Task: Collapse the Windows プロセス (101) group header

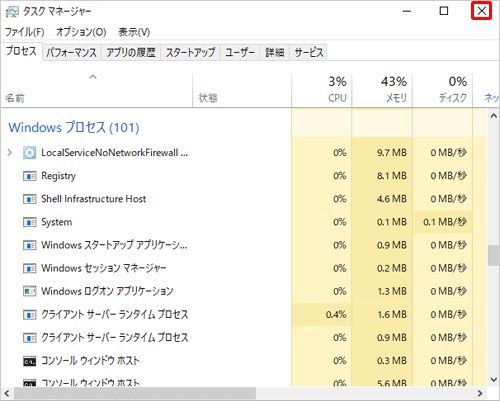Action: pyautogui.click(x=74, y=127)
